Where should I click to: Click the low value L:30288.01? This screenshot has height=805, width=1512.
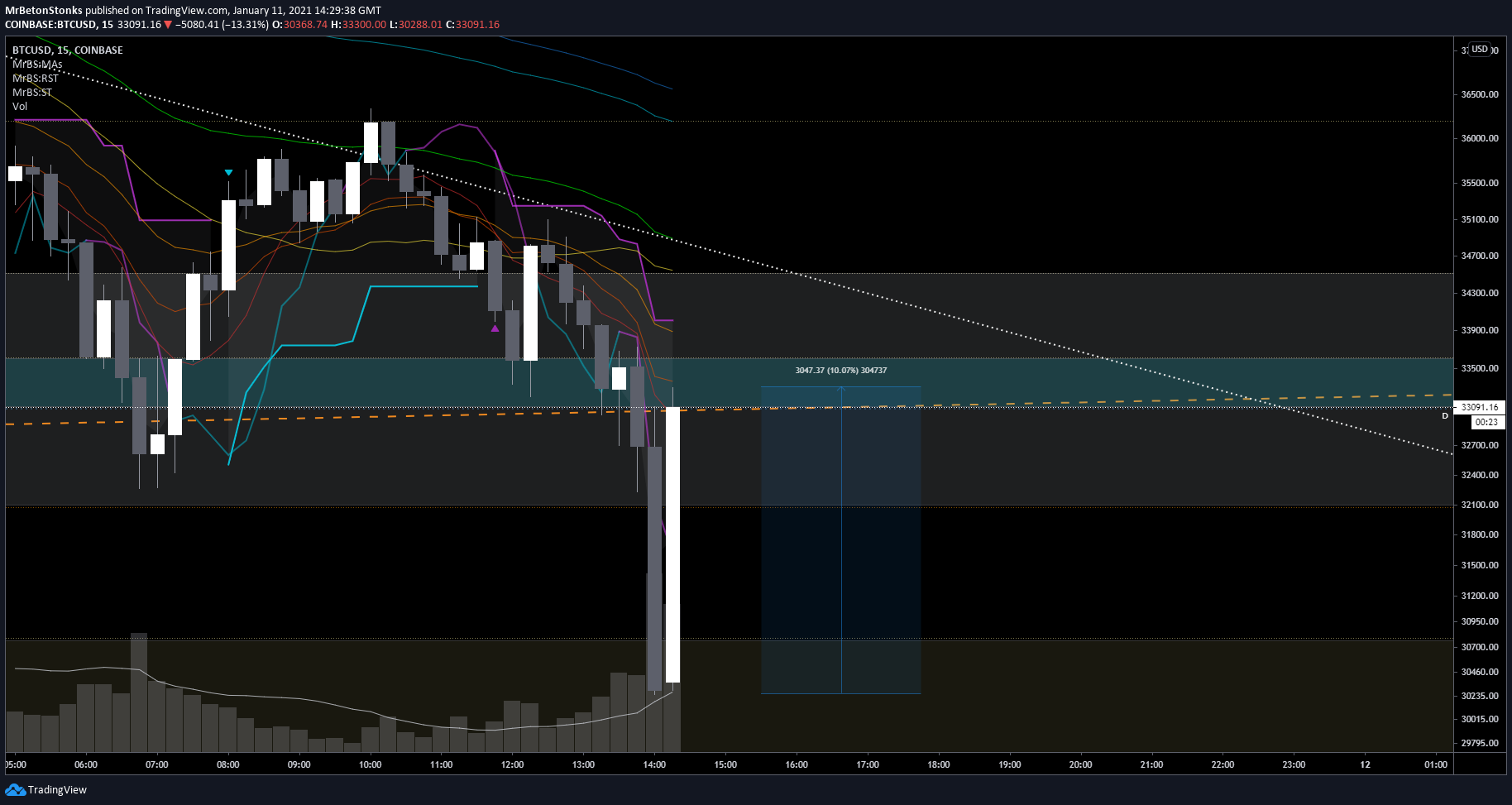(415, 25)
